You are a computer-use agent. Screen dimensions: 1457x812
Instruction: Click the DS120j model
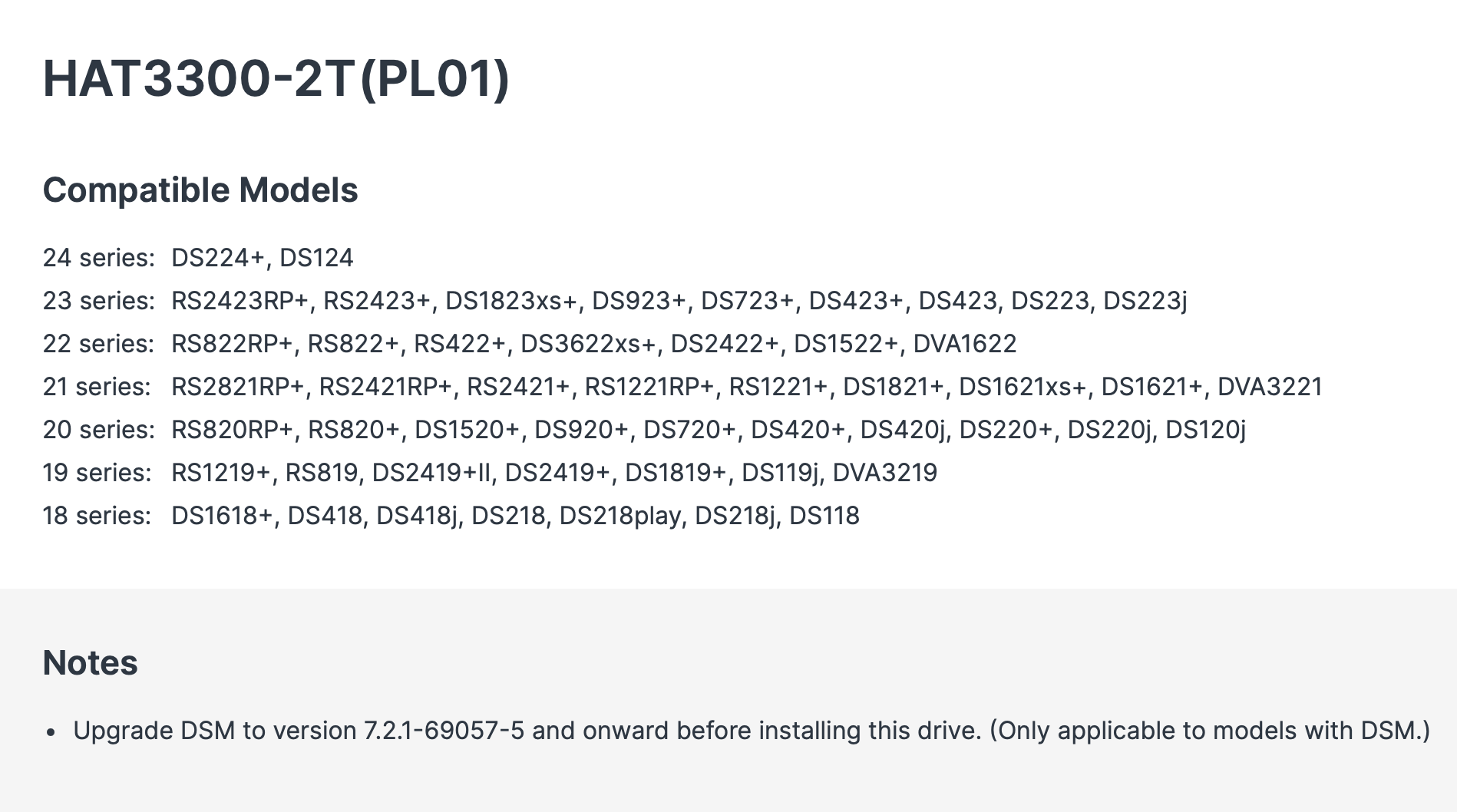1205,430
